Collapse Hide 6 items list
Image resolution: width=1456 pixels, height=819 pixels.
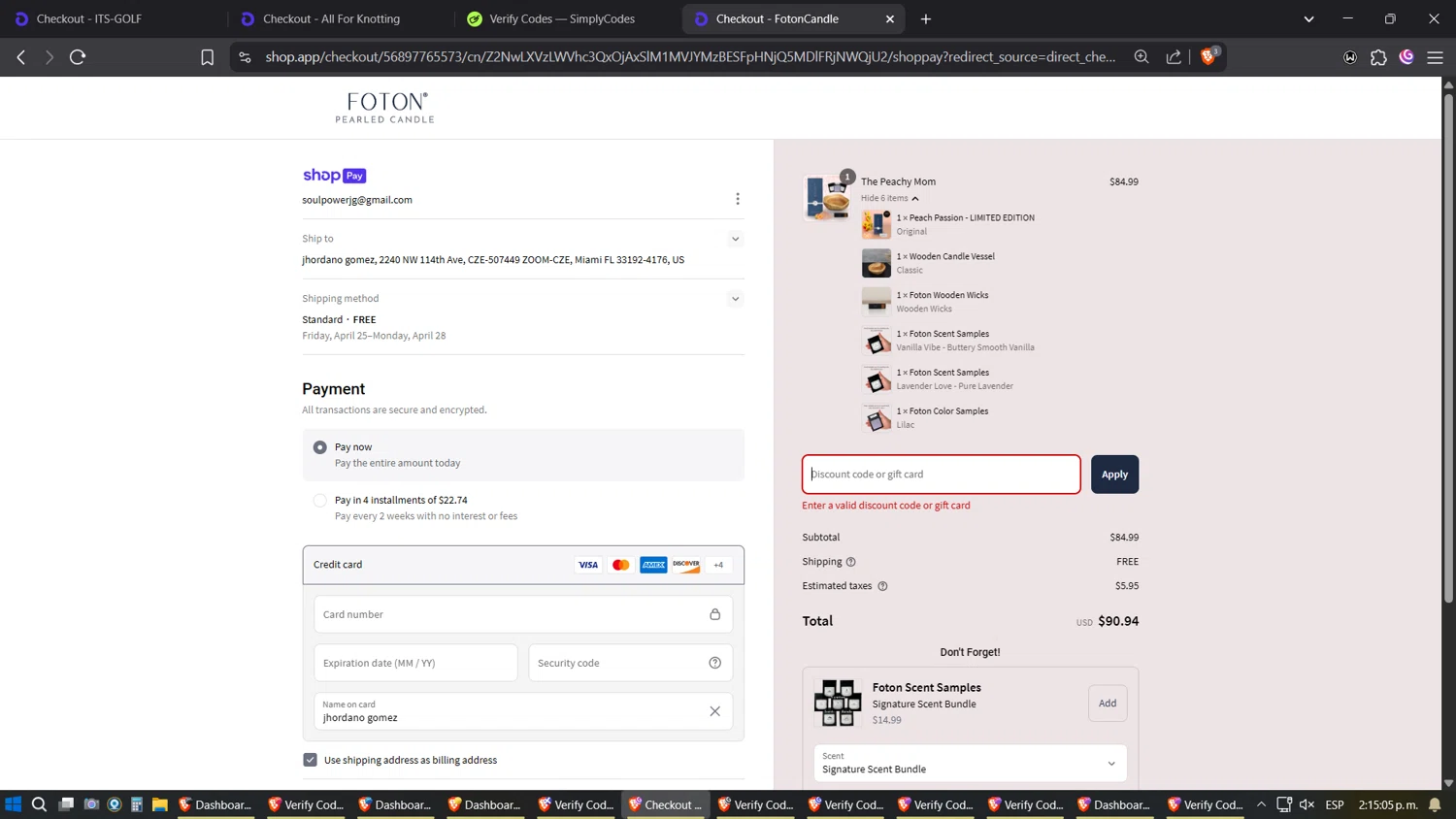889,198
